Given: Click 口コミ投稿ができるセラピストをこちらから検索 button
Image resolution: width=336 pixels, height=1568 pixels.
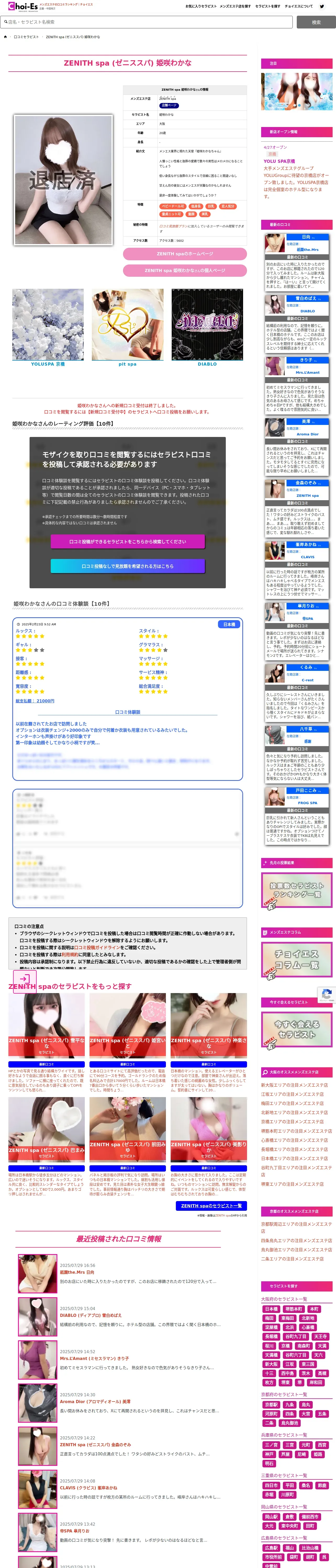Looking at the screenshot, I should point(127,541).
